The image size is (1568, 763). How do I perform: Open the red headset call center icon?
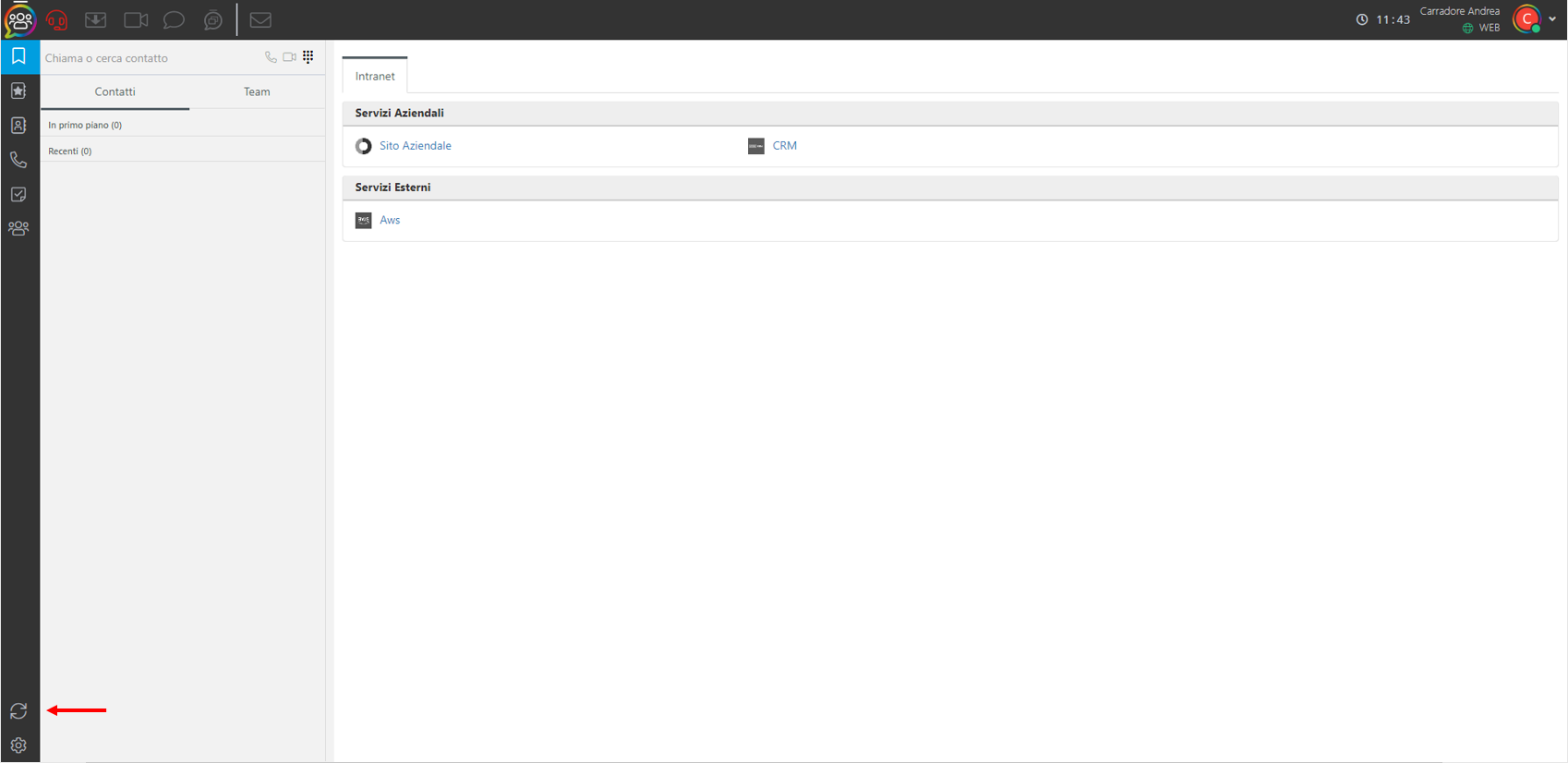click(57, 19)
